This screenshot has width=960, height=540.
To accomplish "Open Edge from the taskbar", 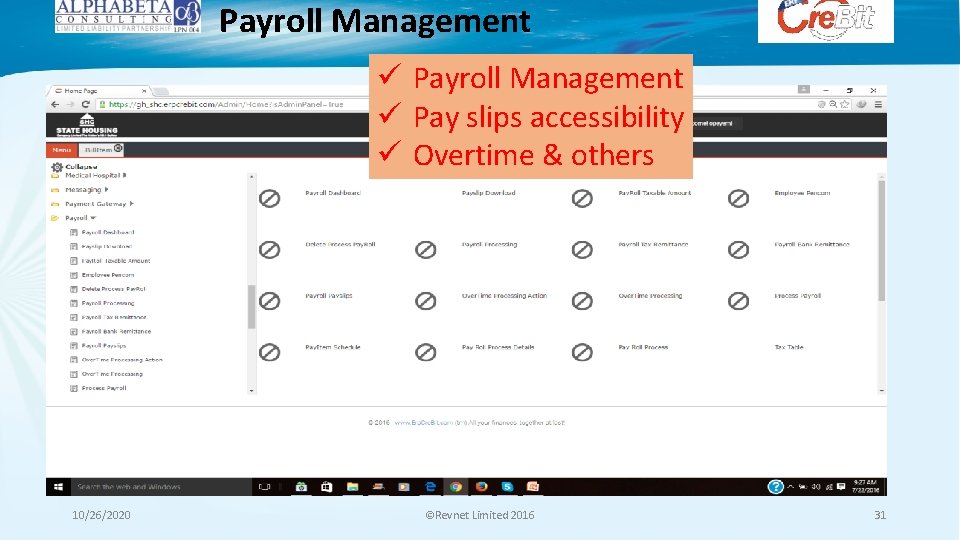I will pyautogui.click(x=430, y=487).
